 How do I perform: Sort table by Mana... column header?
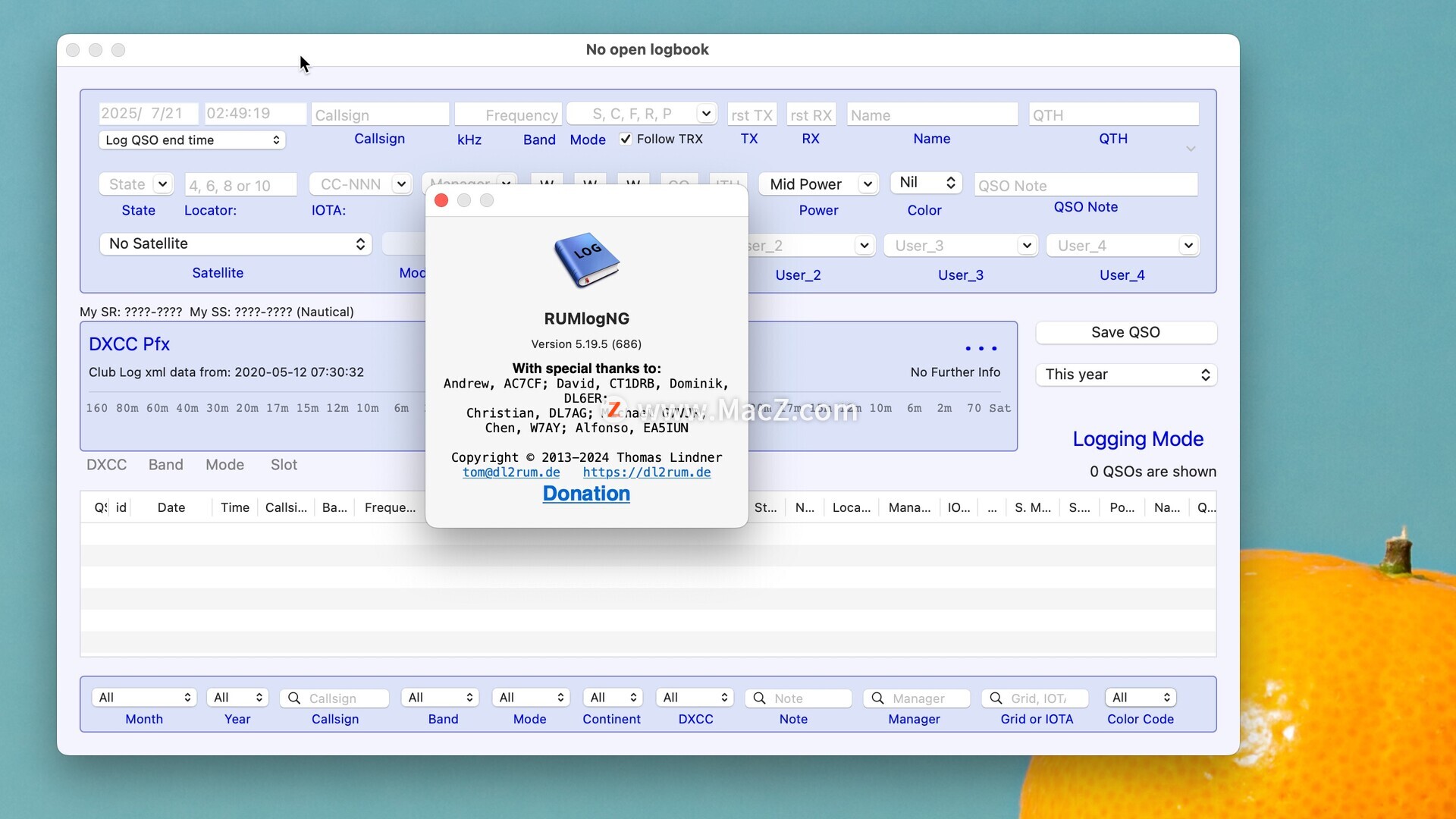coord(909,507)
